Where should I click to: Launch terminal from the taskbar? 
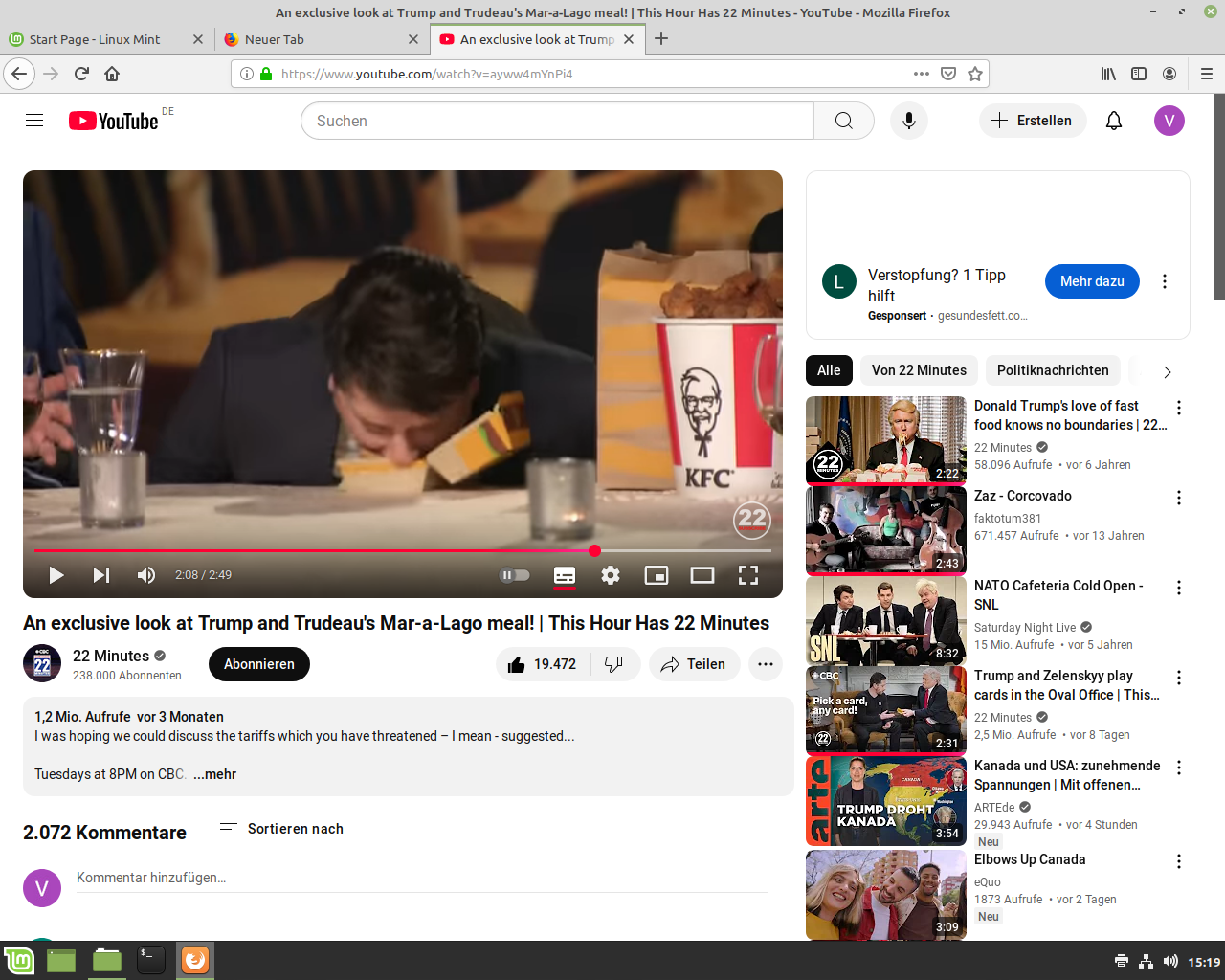tap(151, 960)
